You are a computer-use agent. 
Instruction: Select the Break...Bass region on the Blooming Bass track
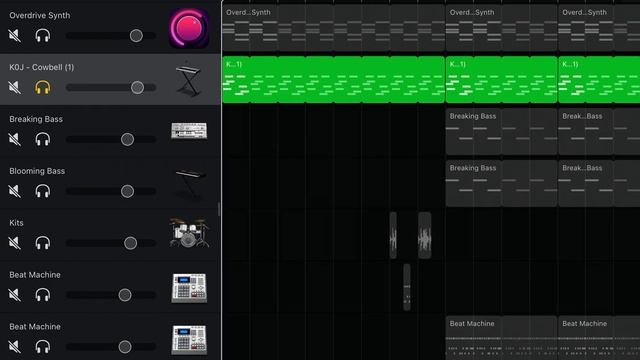(x=599, y=183)
